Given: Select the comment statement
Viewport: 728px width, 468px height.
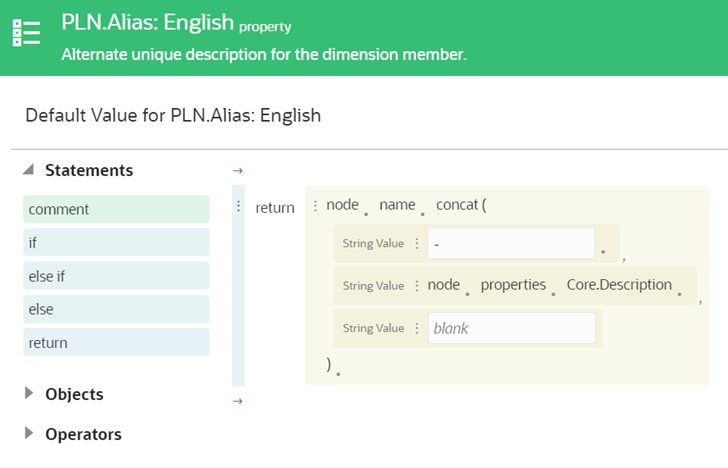Looking at the screenshot, I should 116,209.
